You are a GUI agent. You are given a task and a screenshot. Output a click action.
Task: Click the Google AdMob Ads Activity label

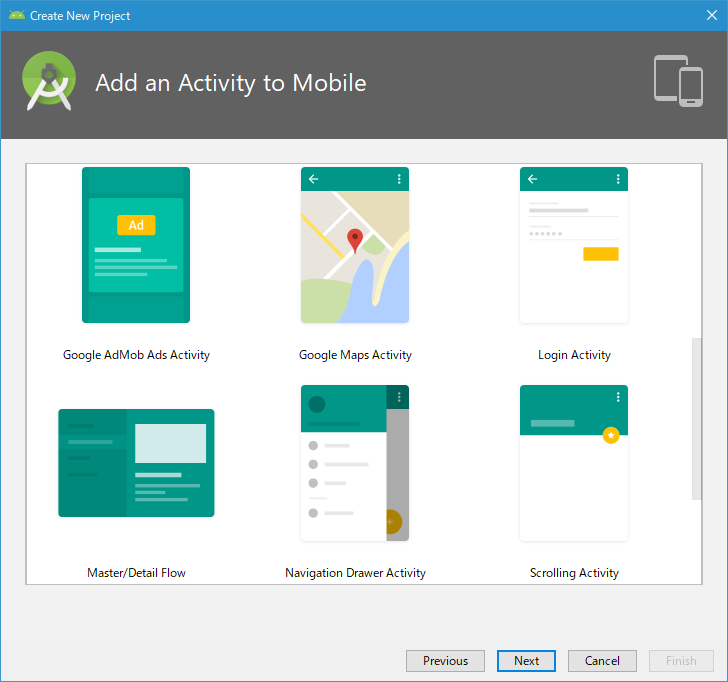pos(136,355)
